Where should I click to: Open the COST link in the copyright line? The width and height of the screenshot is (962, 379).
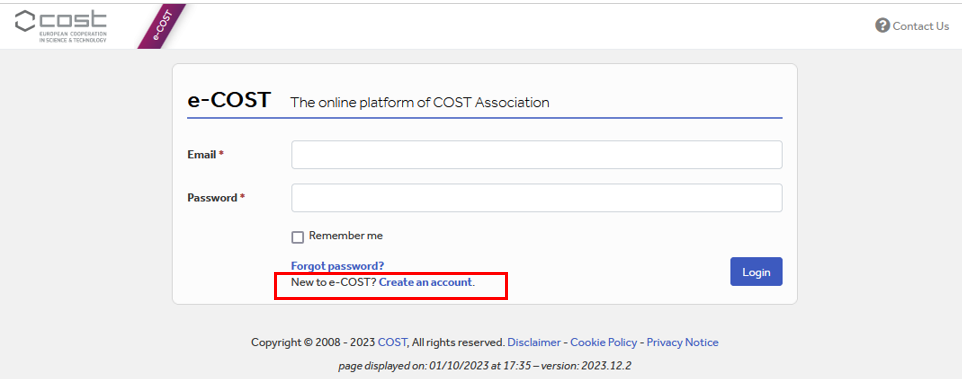click(392, 342)
